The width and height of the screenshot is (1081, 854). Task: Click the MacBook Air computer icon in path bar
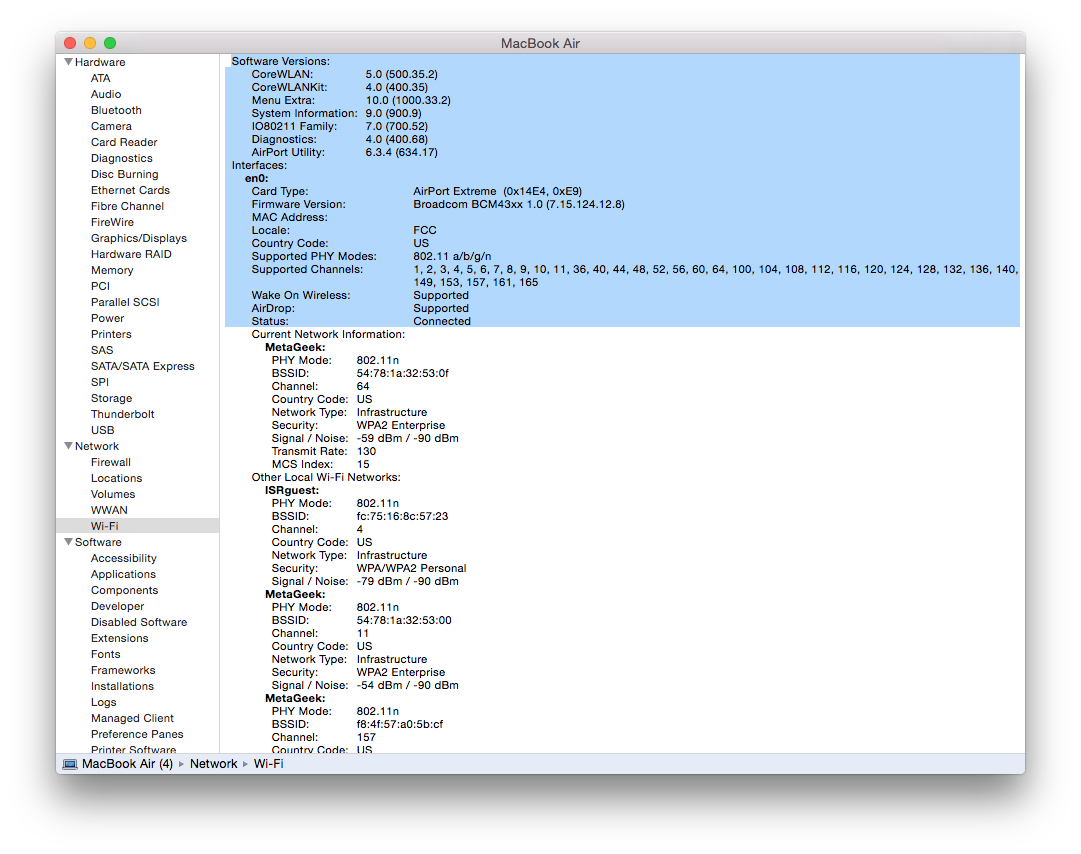pos(70,764)
